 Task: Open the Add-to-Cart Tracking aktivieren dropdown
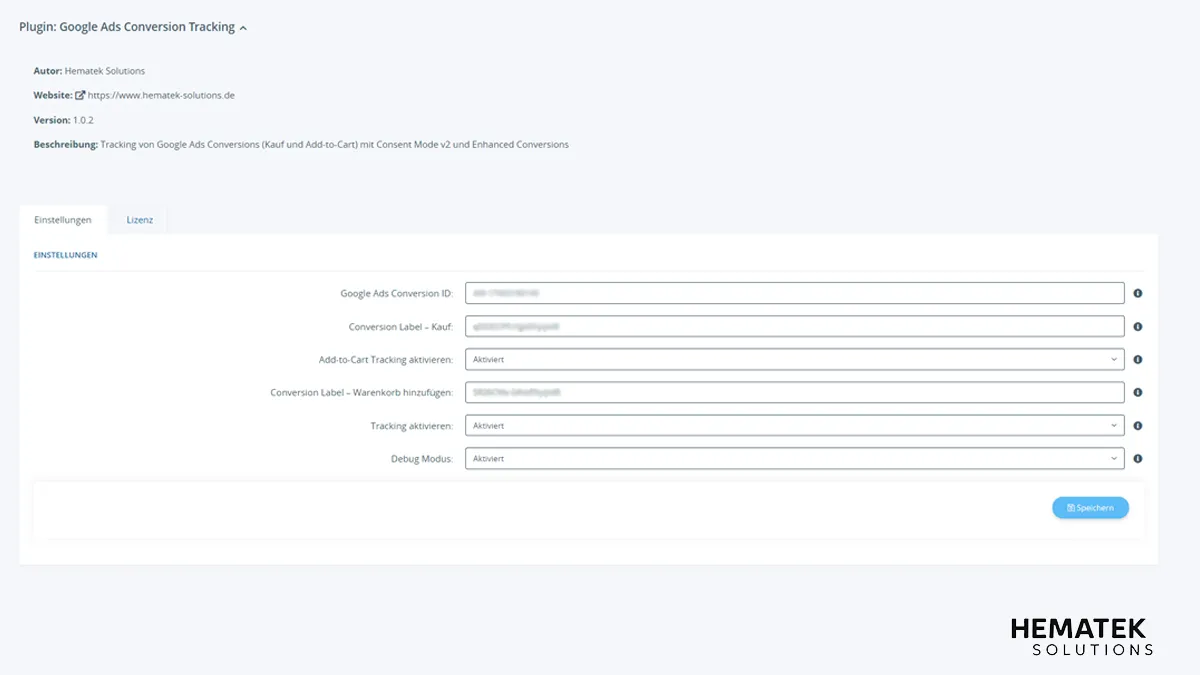[795, 359]
